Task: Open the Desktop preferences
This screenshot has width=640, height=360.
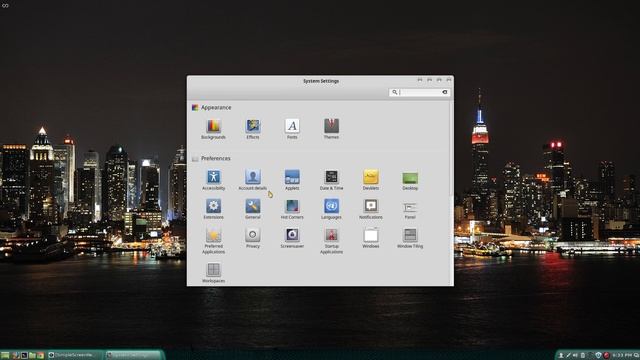Action: tap(410, 180)
